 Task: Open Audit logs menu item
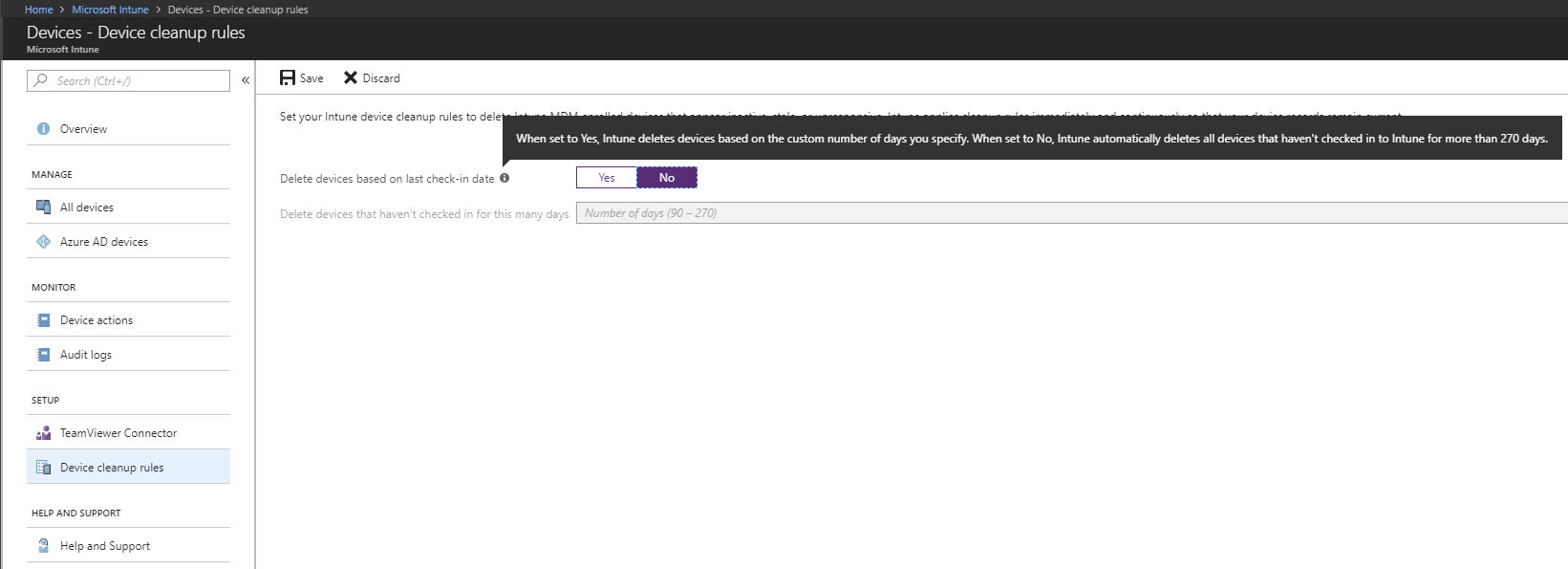[86, 355]
